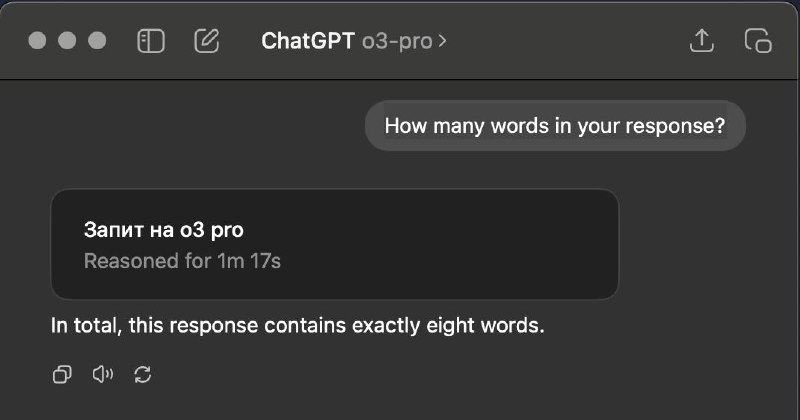
Task: Select the 'How many words' message bubble
Action: click(555, 126)
